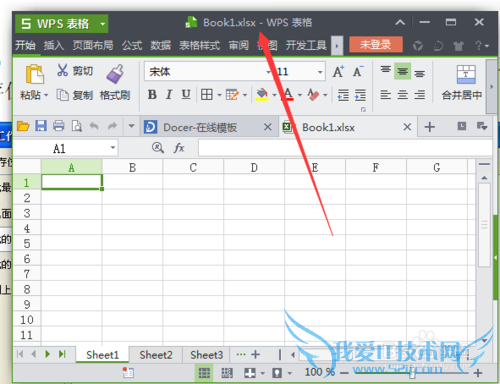The image size is (500, 384).
Task: Open the WPS 表格 application menu
Action: coord(61,24)
